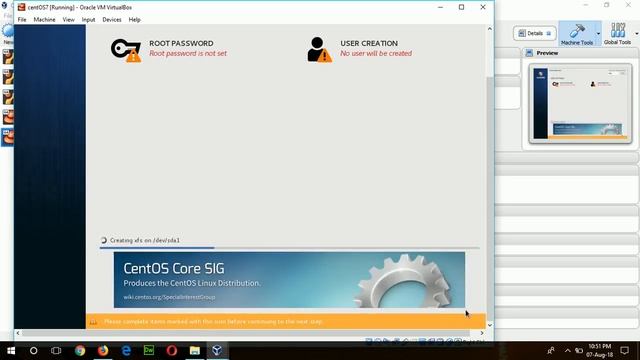640x360 pixels.
Task: Select Machine Tools in VirtualBox Manager
Action: tap(577, 34)
